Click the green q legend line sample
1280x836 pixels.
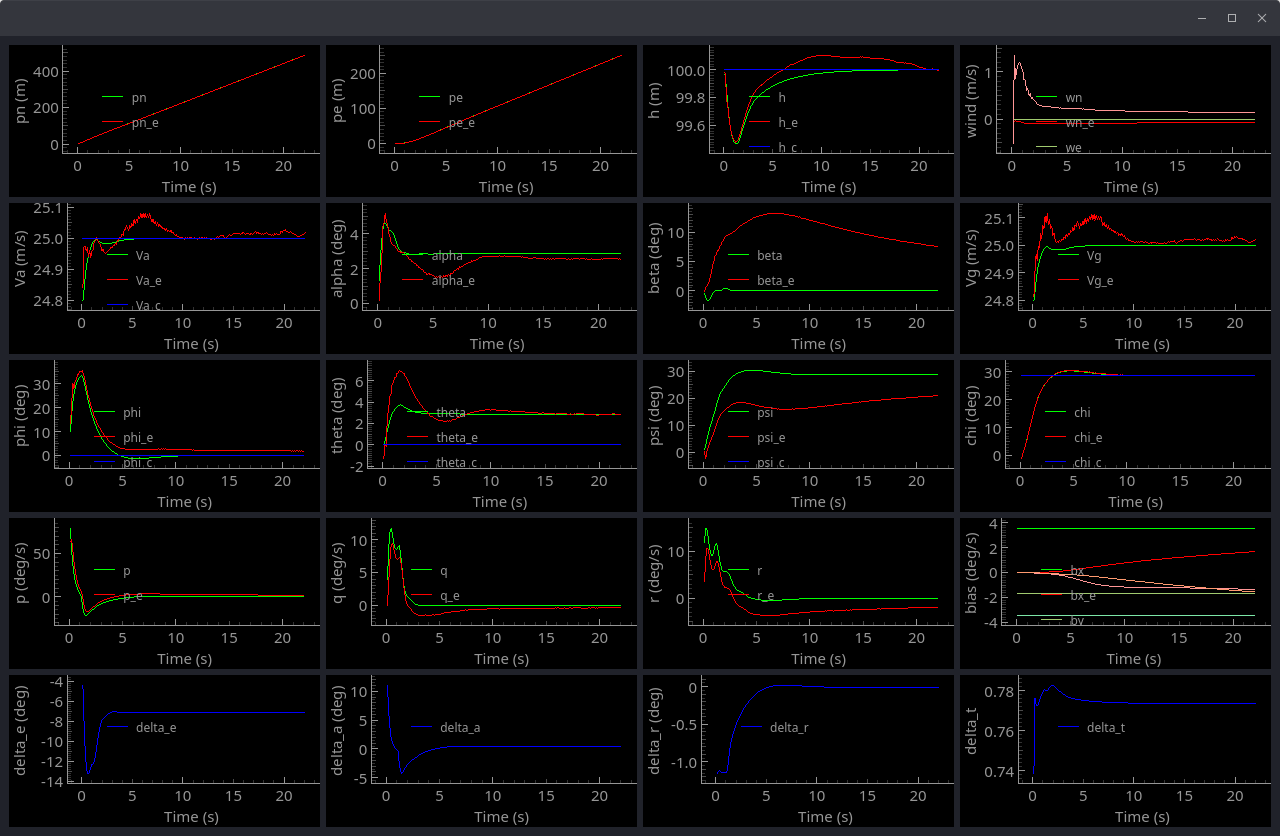pyautogui.click(x=421, y=571)
